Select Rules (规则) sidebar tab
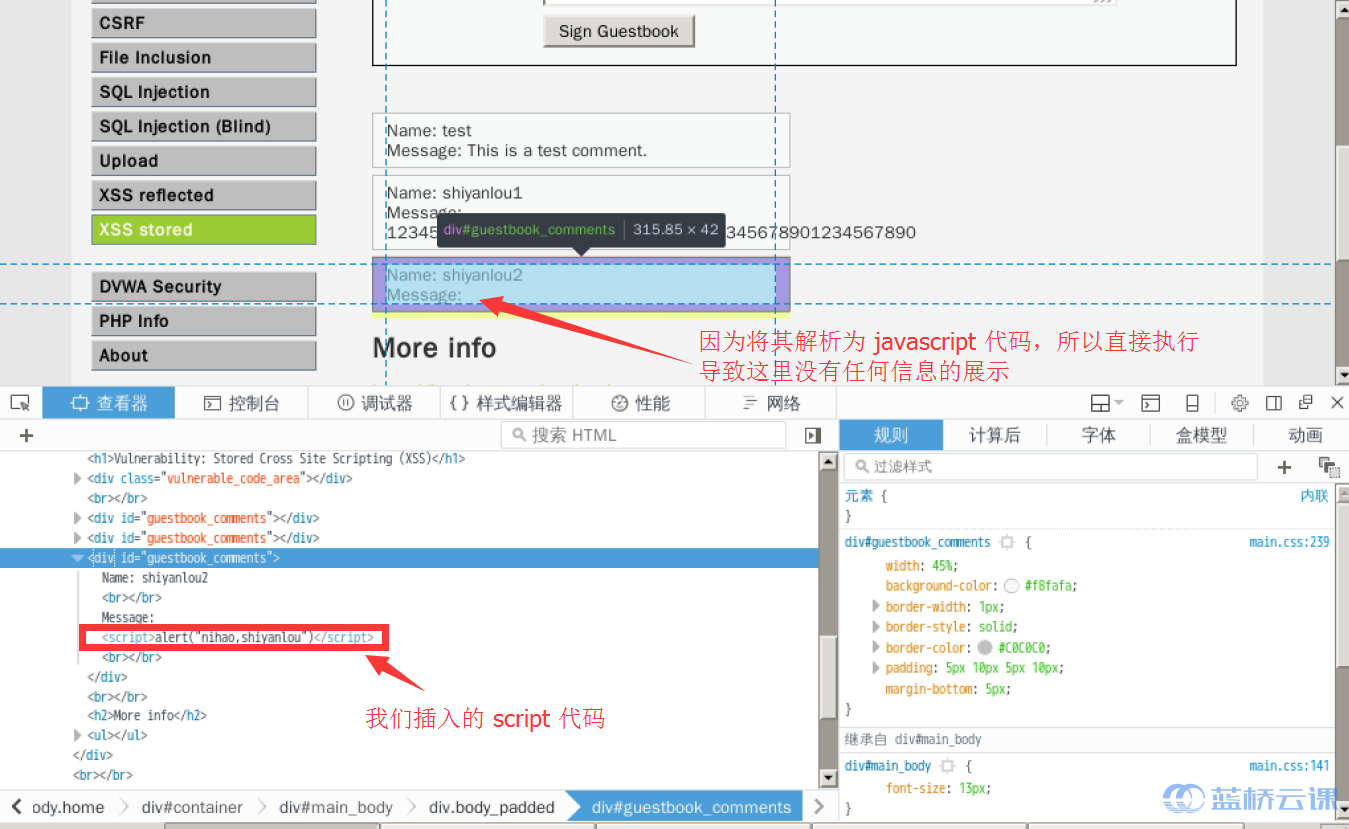 (x=891, y=435)
